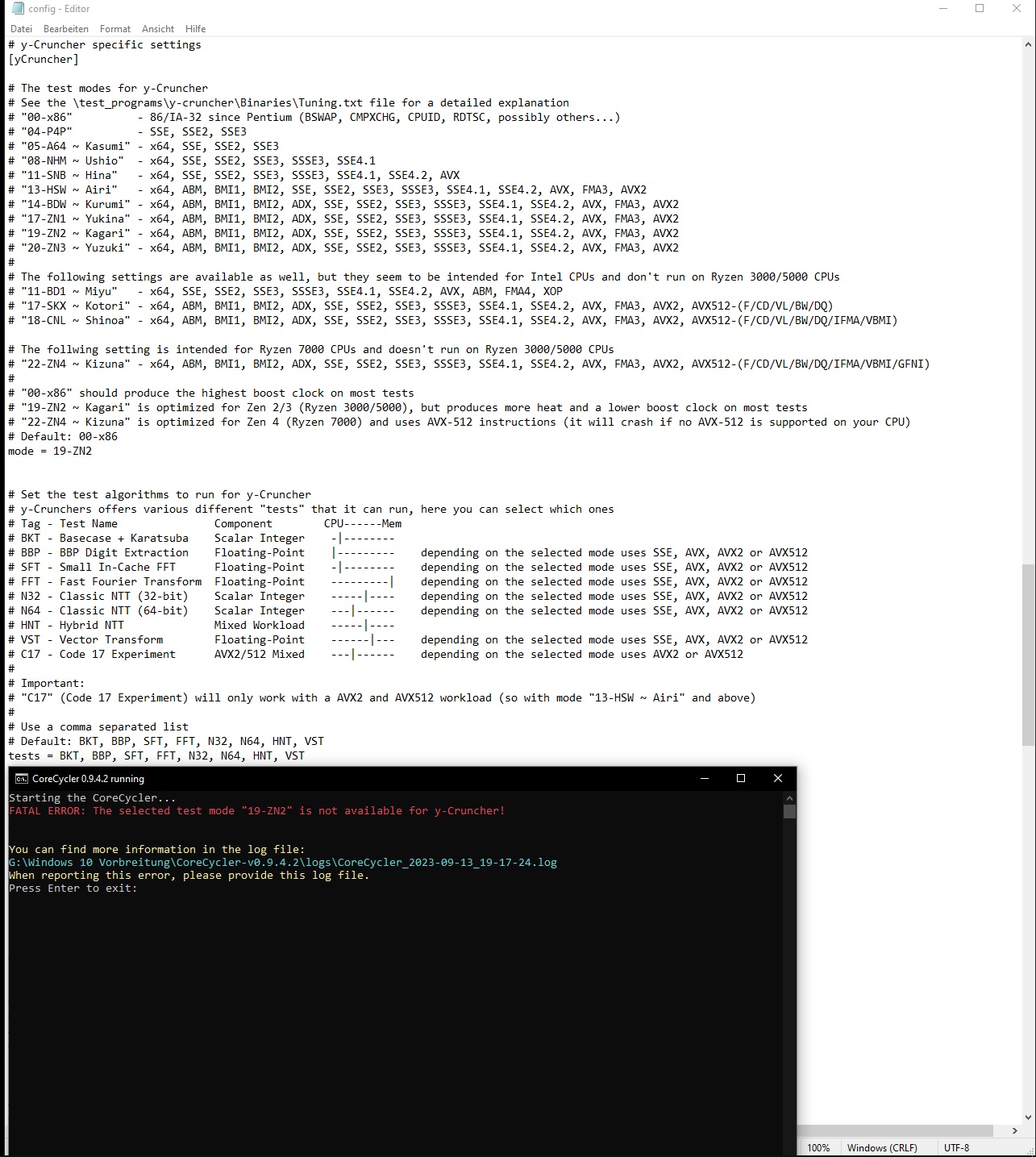The image size is (1036, 1157).
Task: Click the Windows (CRLF) status bar entry
Action: tap(882, 1147)
